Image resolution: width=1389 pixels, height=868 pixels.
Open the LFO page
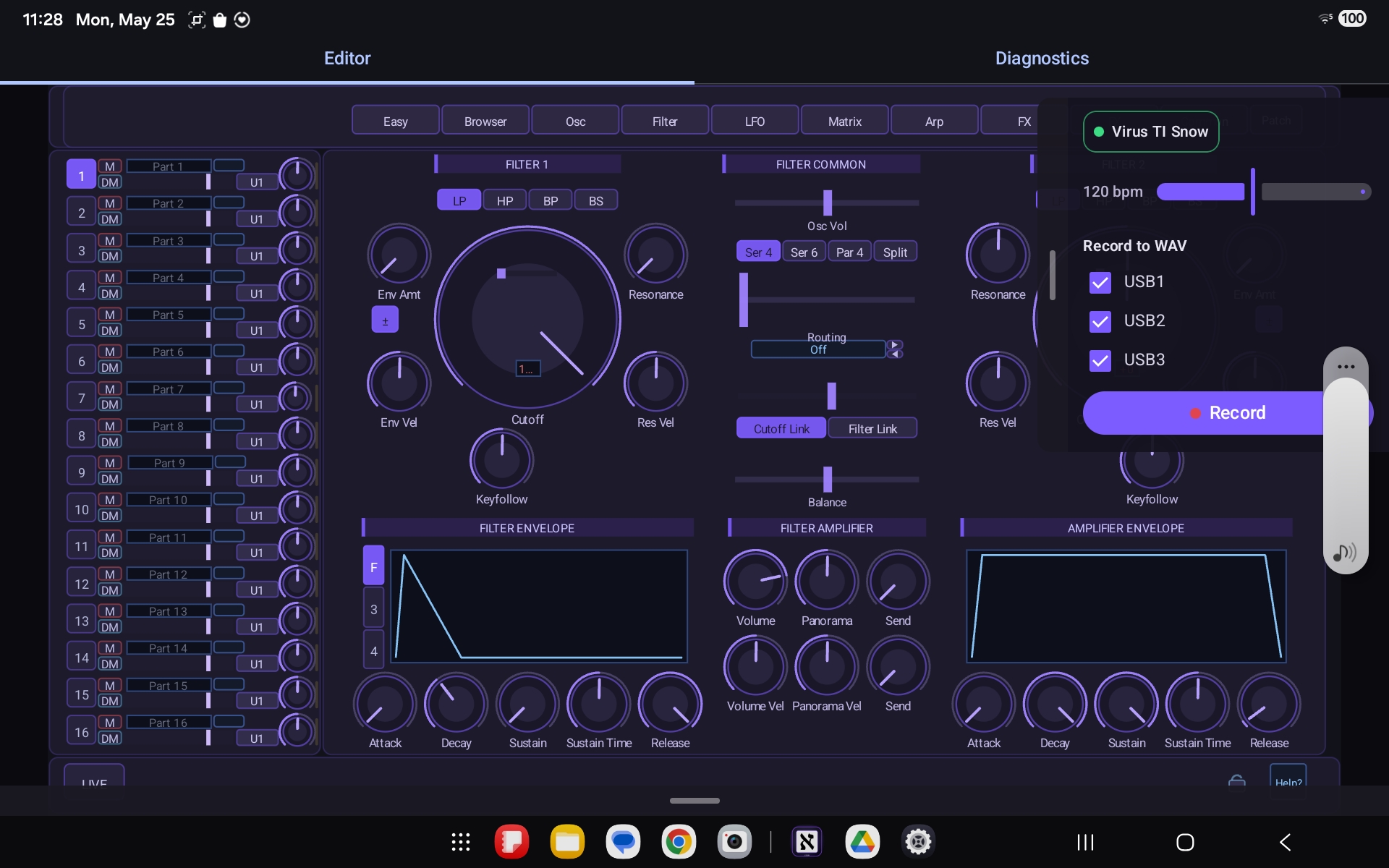pos(755,121)
